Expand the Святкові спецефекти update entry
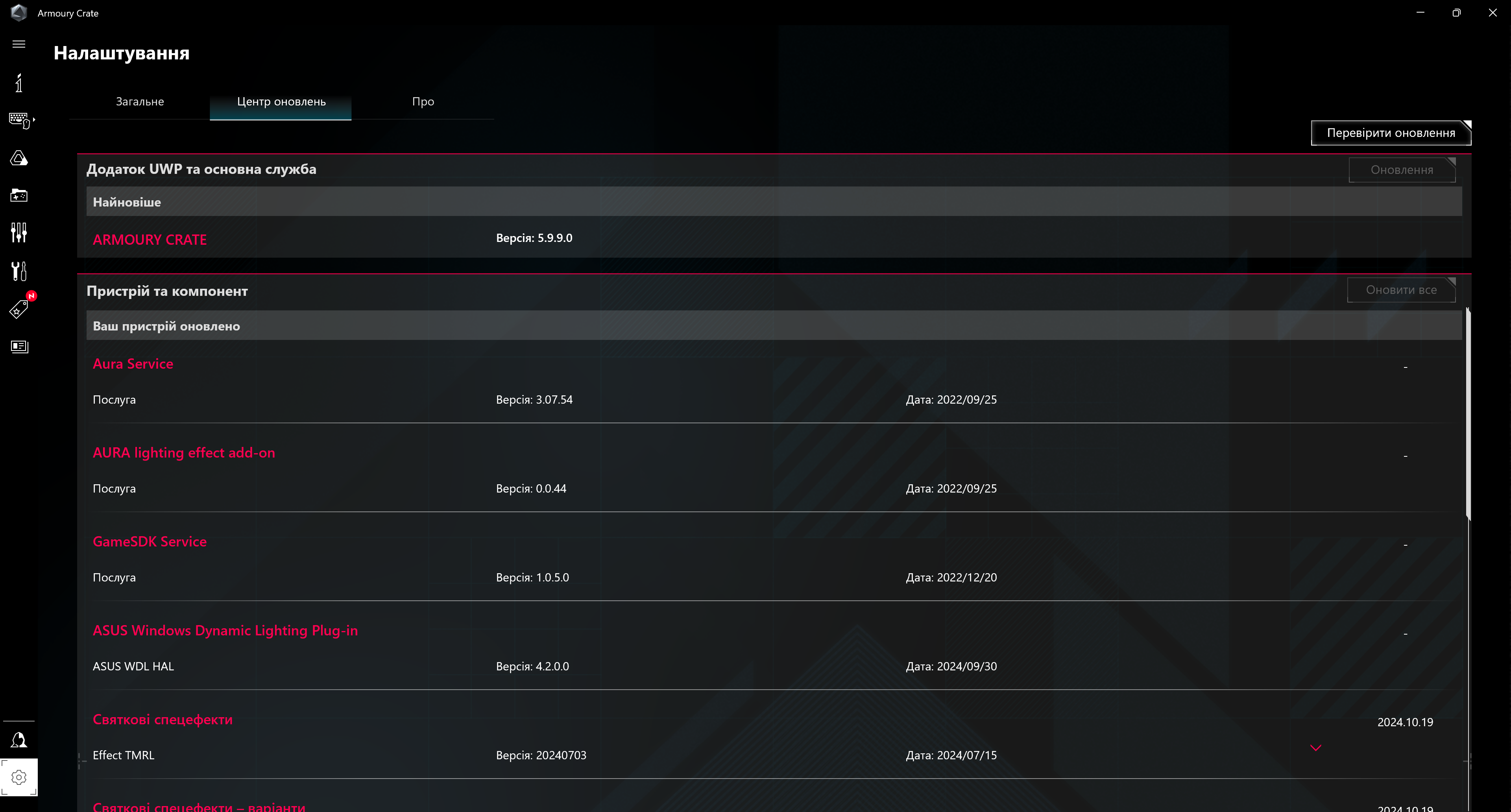The image size is (1511, 812). 1315,747
